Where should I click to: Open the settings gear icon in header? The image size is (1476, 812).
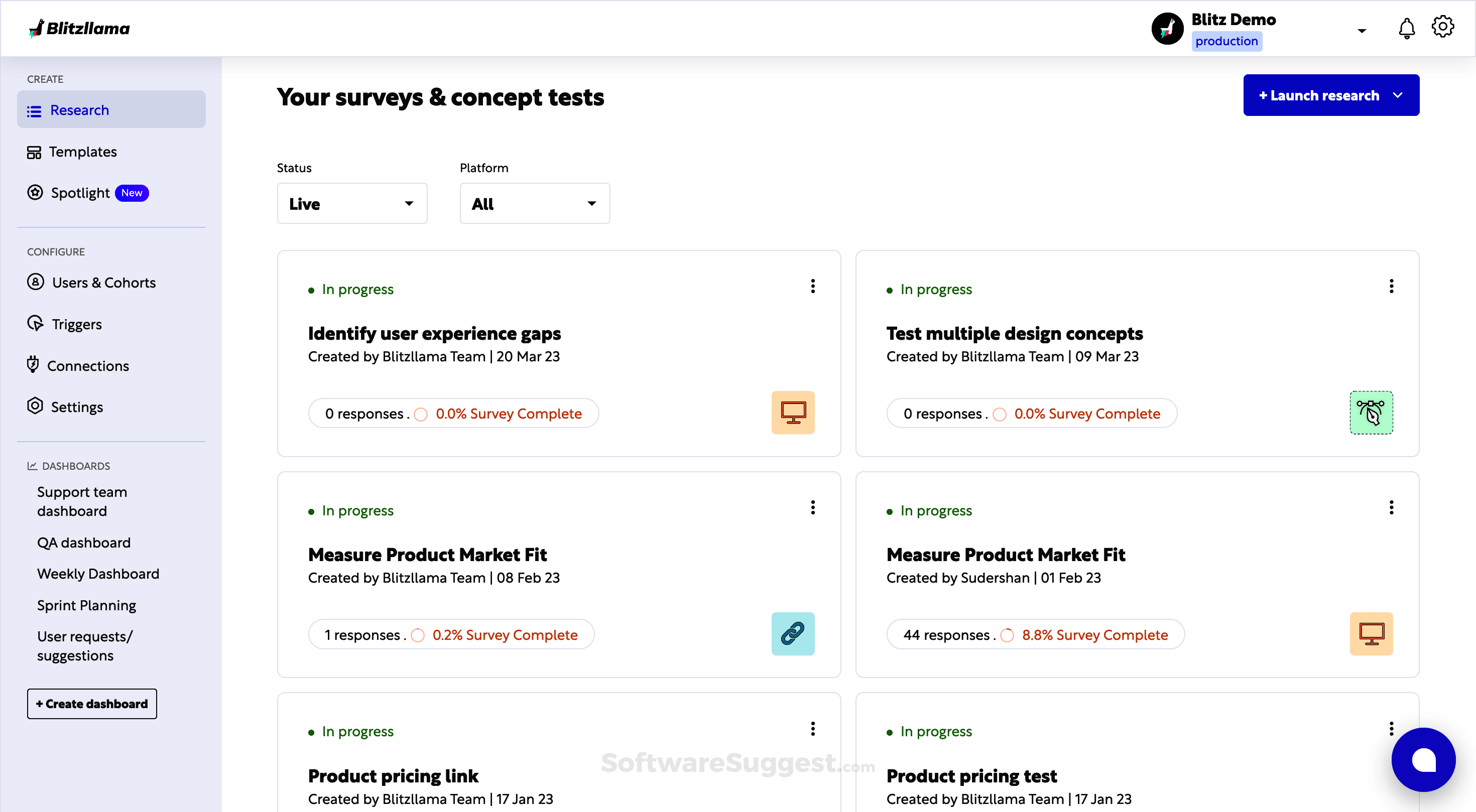1442,26
